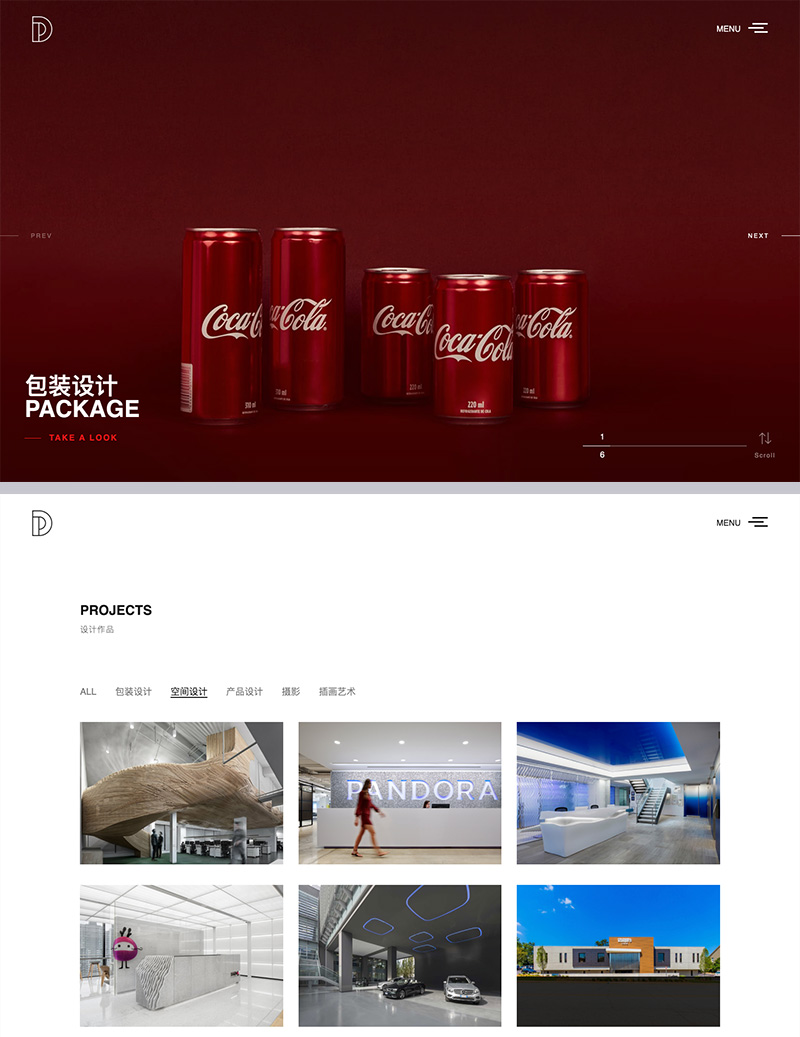Advance to the next slide with NEXT
Viewport: 800px width, 1037px height.
click(758, 235)
